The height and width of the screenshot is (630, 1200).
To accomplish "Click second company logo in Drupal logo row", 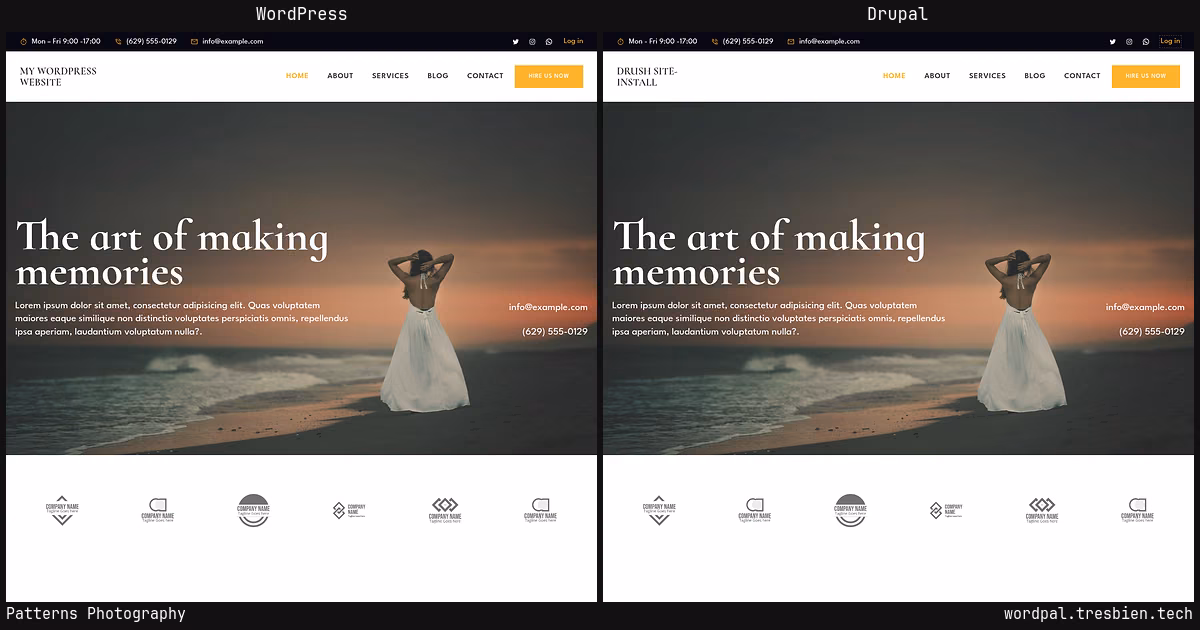I will [755, 510].
